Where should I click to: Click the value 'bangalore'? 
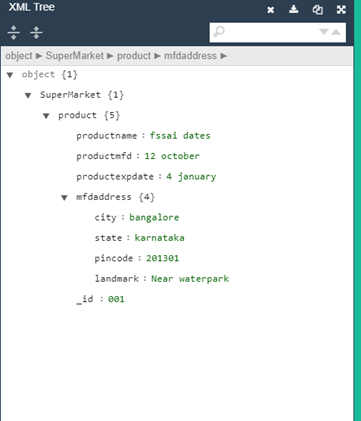click(154, 218)
